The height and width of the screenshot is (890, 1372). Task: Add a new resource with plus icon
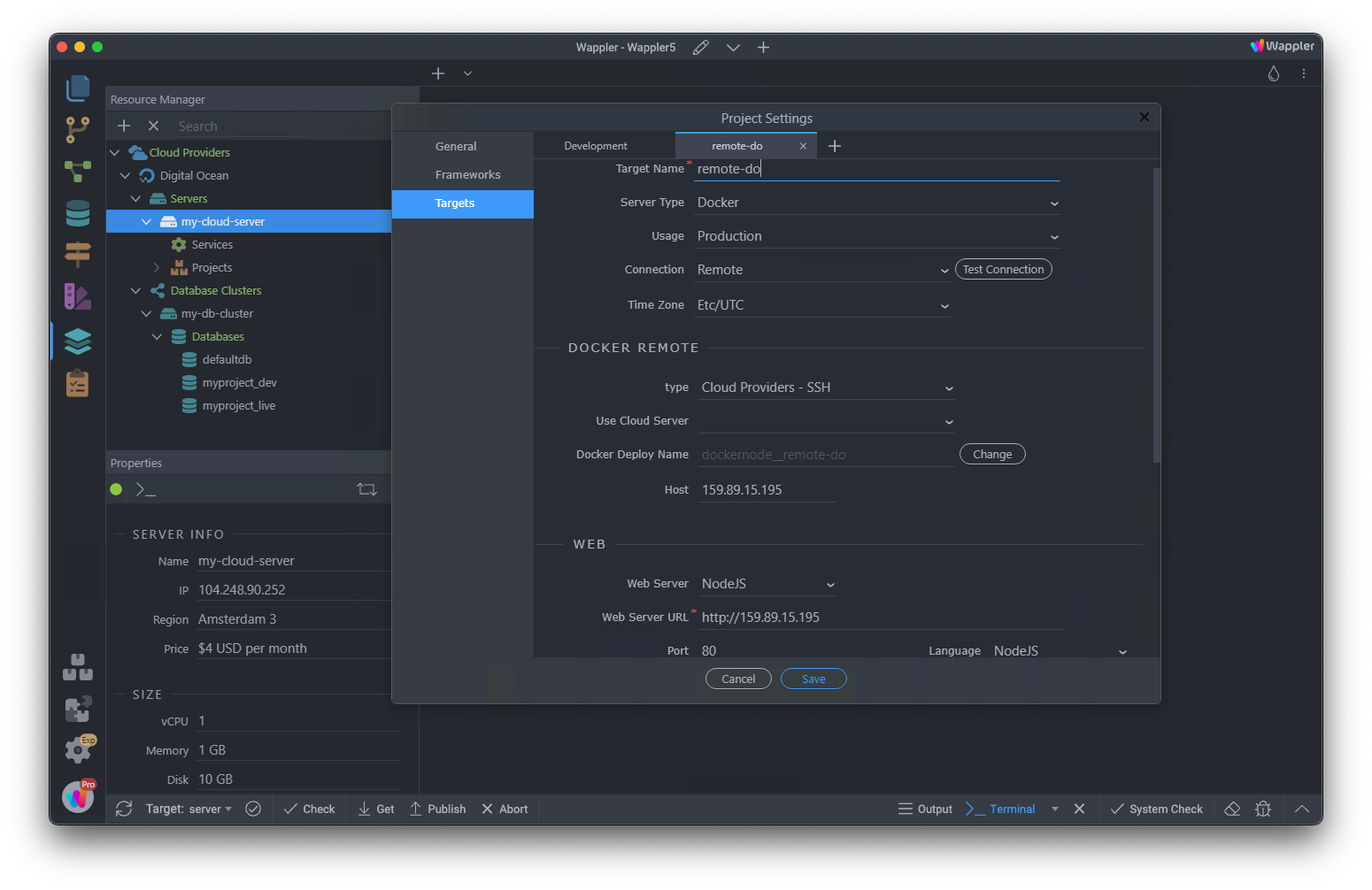(x=124, y=126)
